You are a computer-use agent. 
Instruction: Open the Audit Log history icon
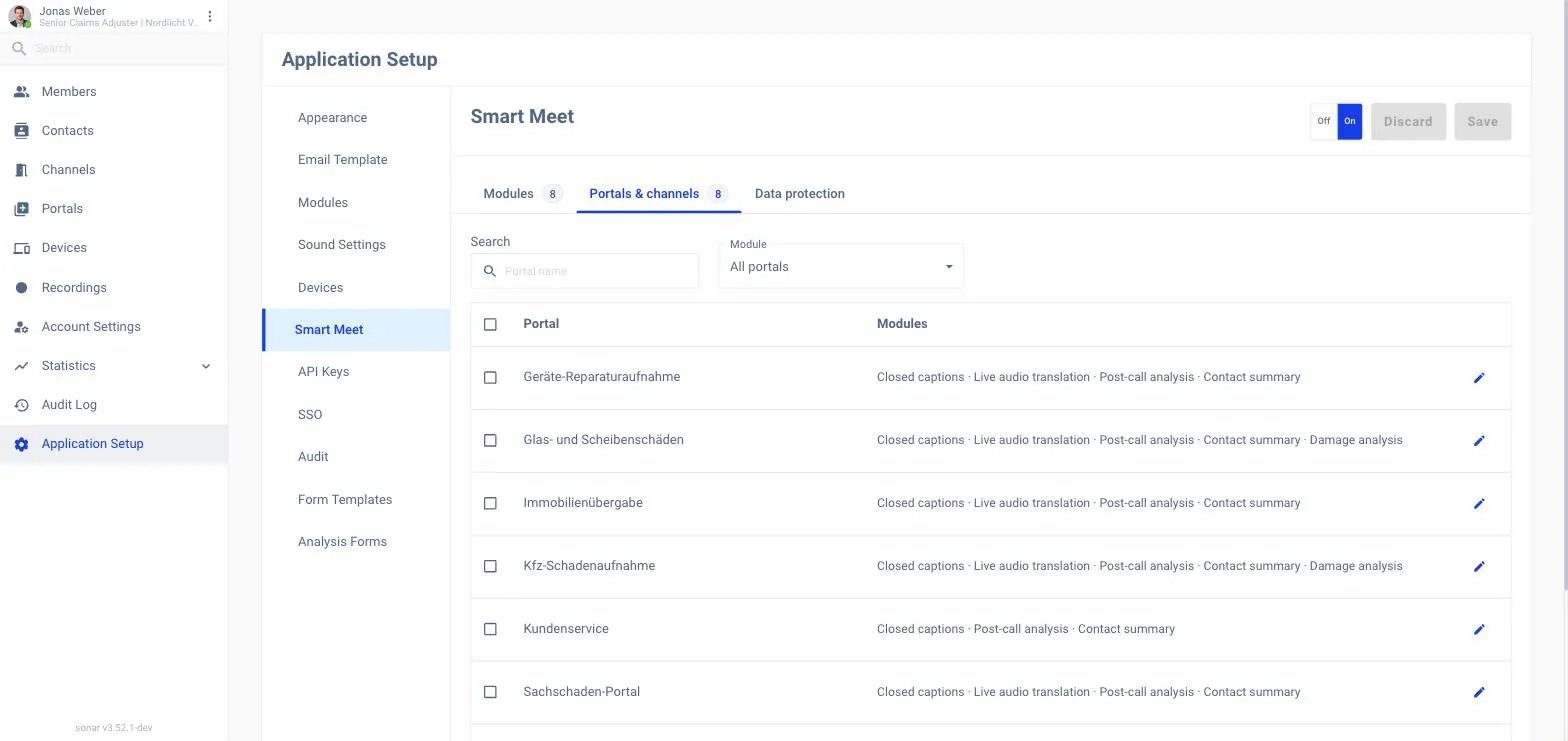pyautogui.click(x=21, y=405)
